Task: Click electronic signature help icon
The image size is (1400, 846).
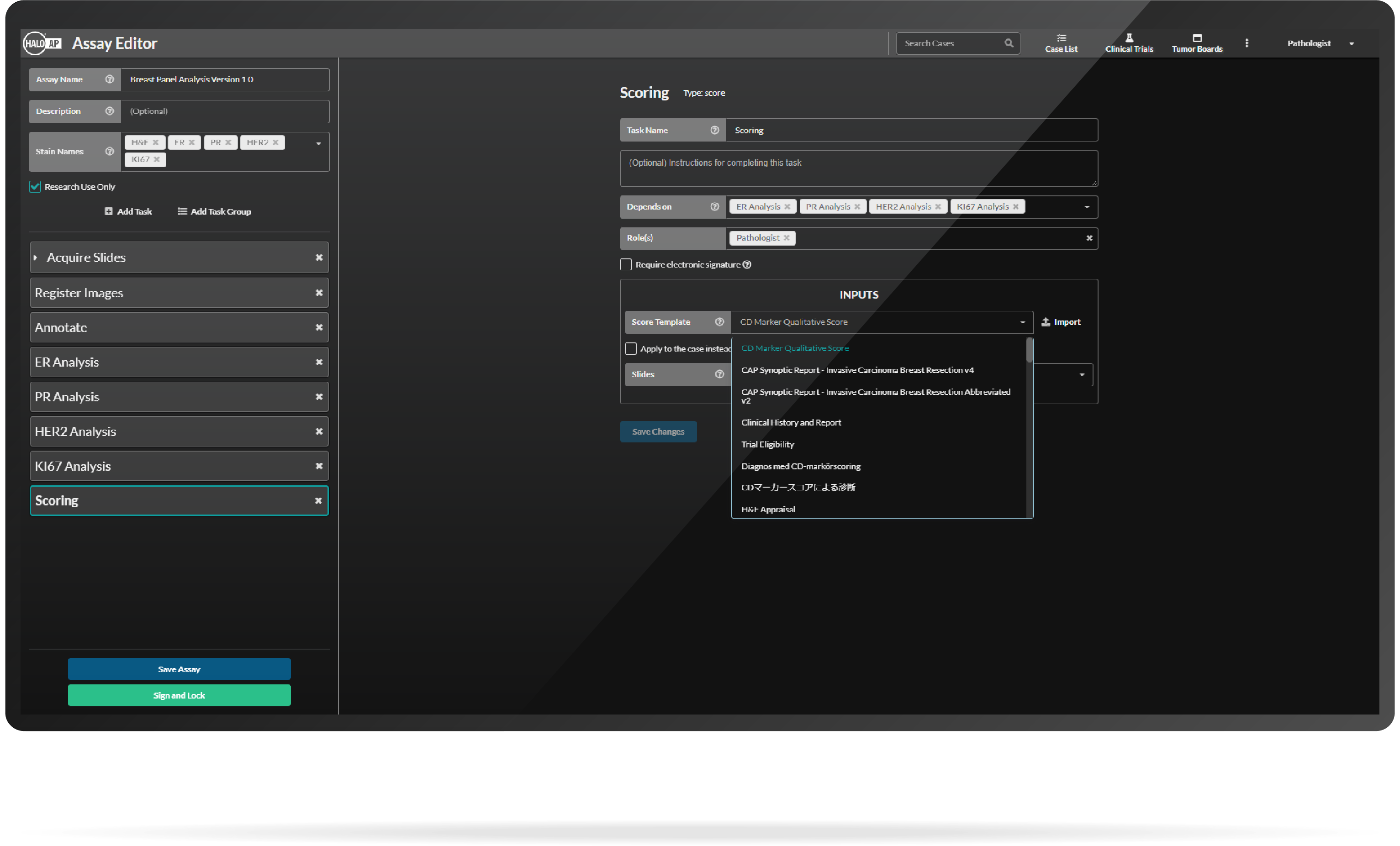Action: pyautogui.click(x=747, y=265)
